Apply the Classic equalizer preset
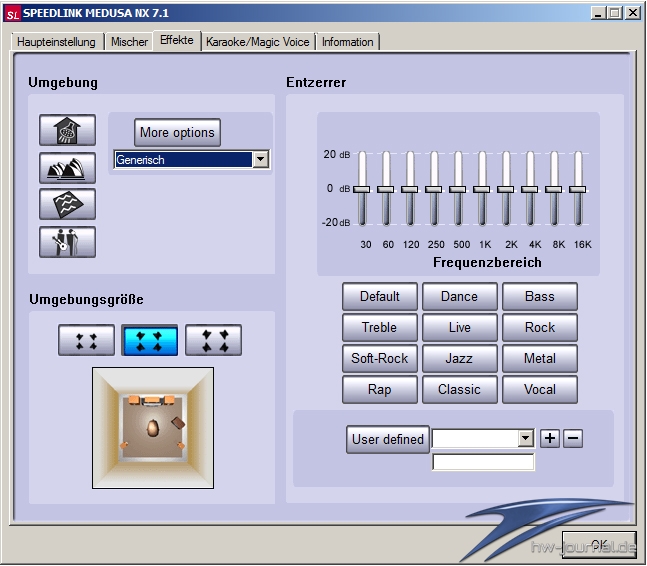 460,389
